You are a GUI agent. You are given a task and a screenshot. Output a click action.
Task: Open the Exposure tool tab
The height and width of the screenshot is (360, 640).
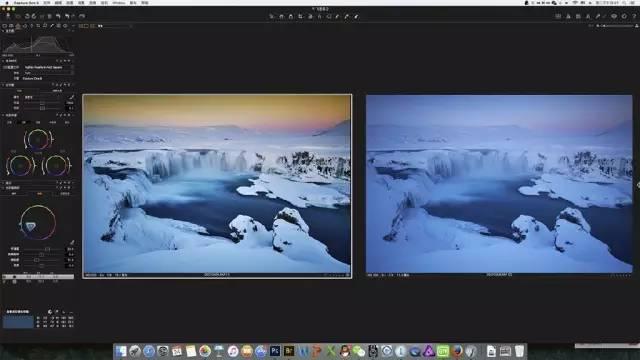(24, 26)
